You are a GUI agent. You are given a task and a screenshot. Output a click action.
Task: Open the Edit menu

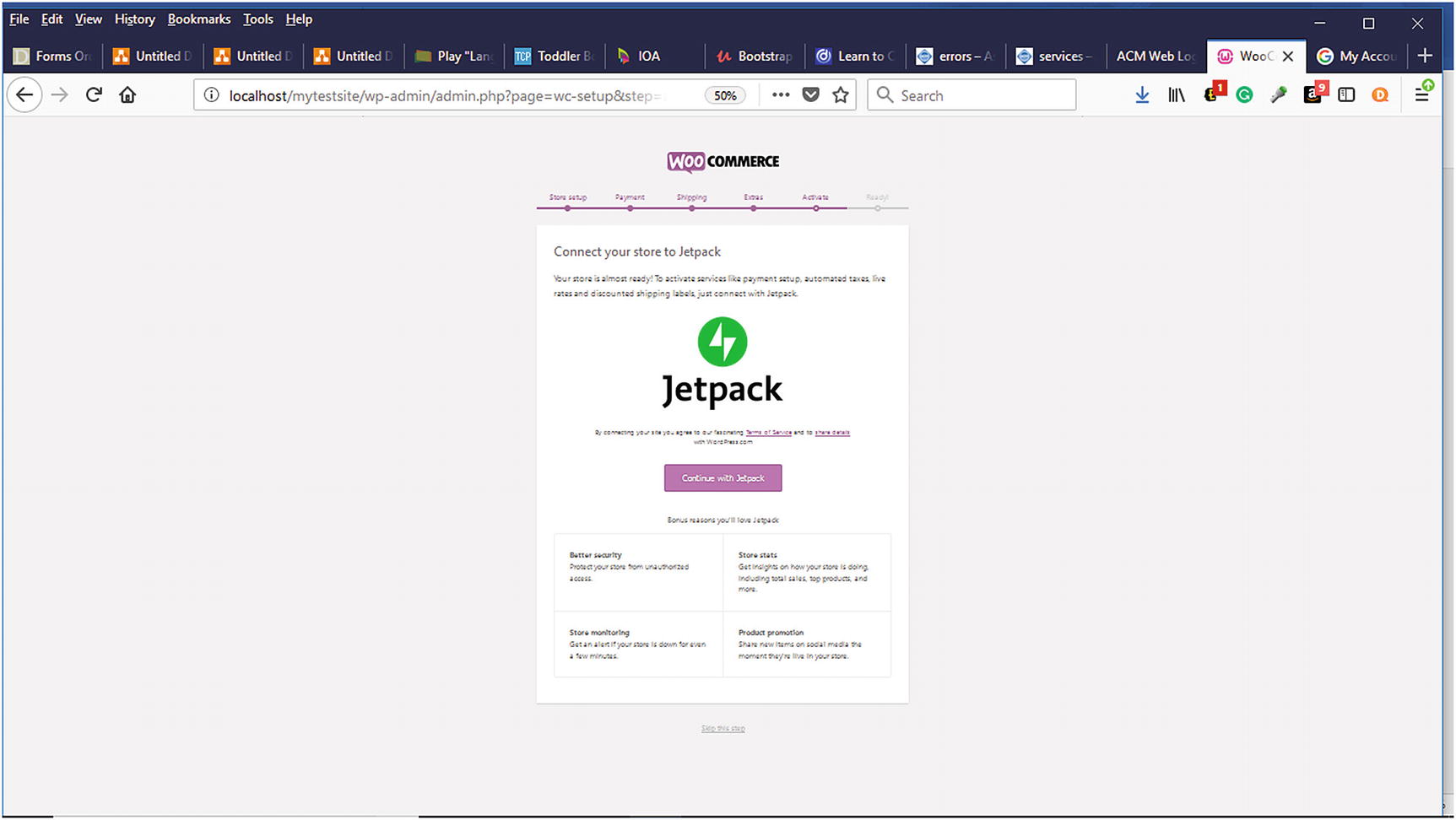(x=51, y=19)
